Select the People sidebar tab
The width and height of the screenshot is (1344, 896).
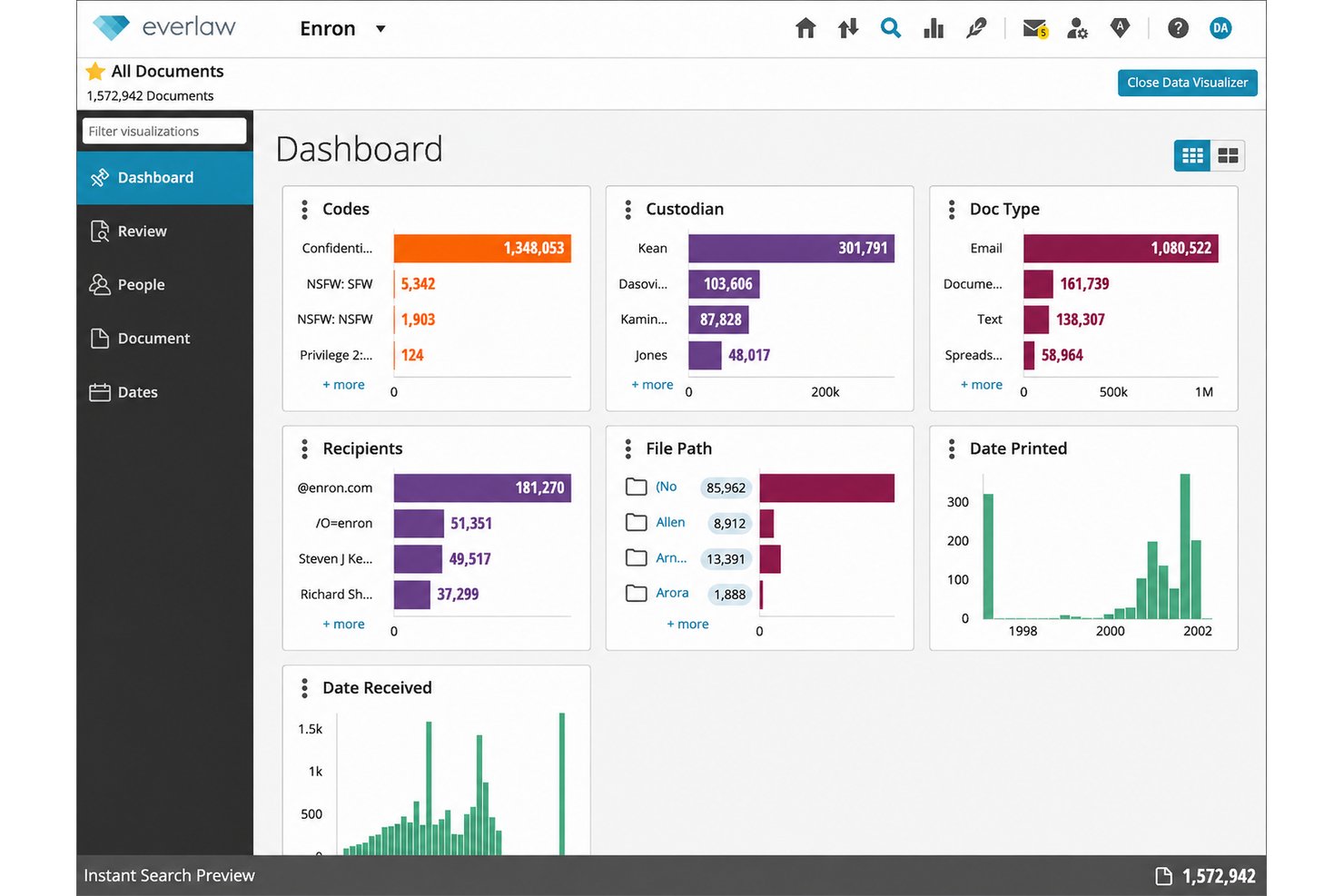(x=165, y=285)
